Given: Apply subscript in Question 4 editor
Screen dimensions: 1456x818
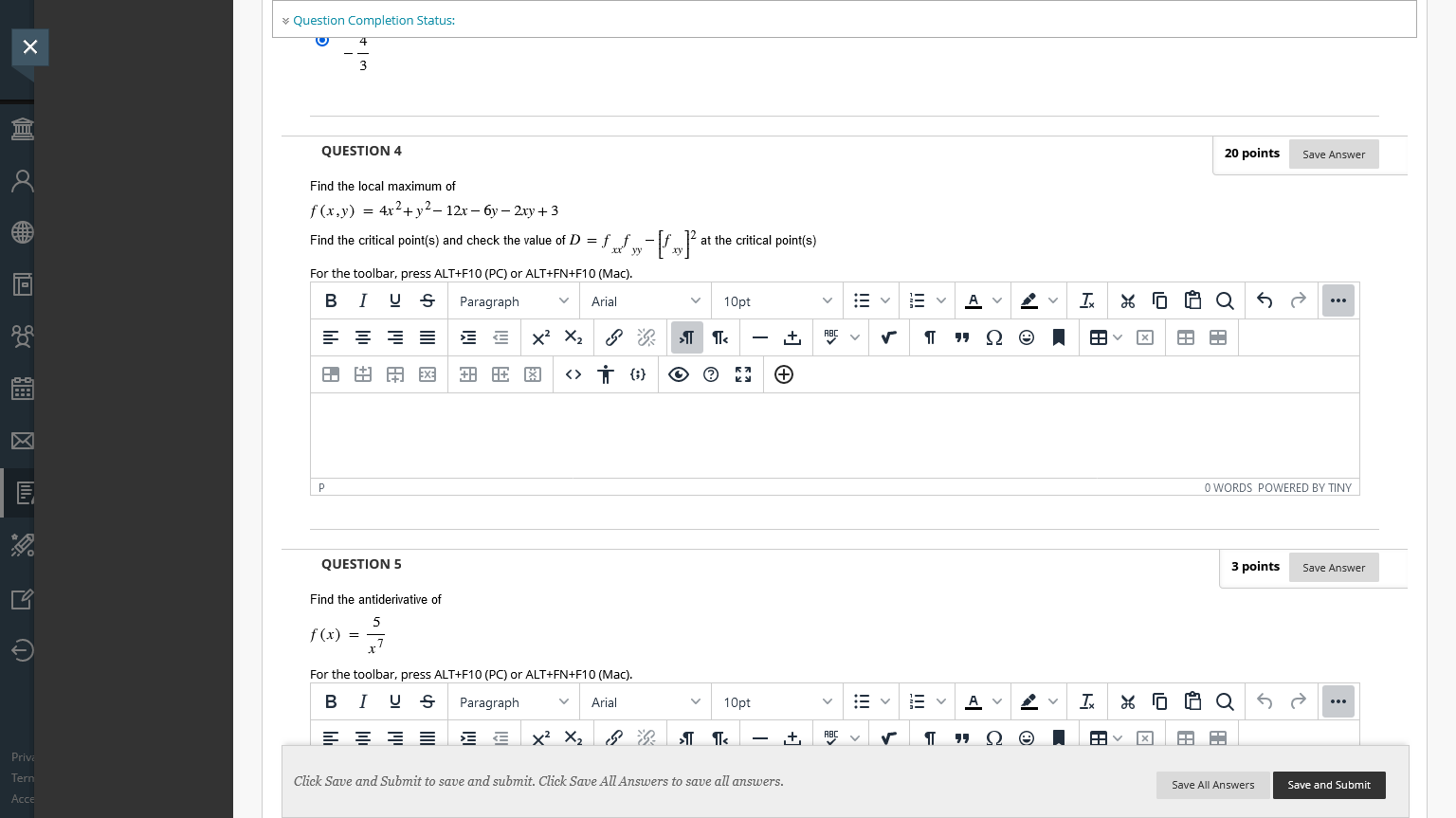Looking at the screenshot, I should coord(573,337).
